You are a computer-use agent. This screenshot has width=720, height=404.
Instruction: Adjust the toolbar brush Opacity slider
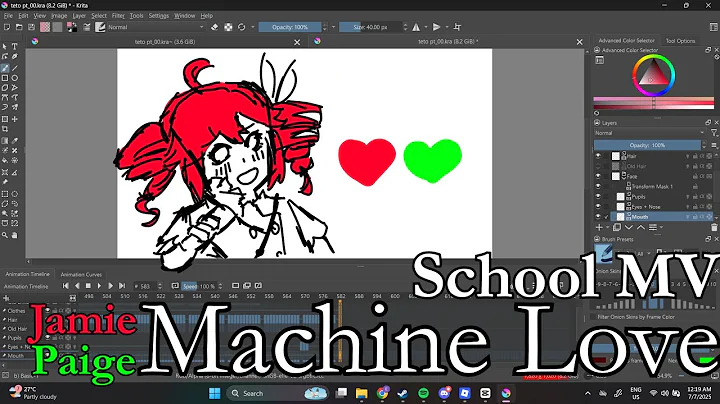290,27
